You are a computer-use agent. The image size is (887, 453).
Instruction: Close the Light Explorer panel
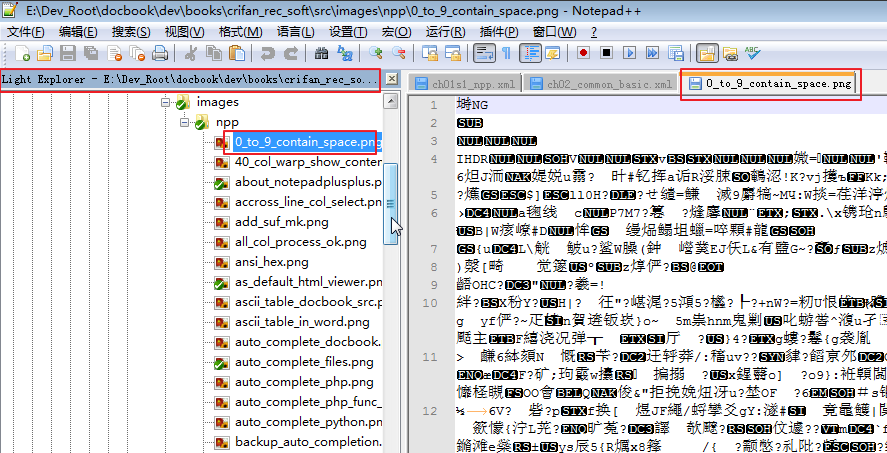[x=391, y=79]
